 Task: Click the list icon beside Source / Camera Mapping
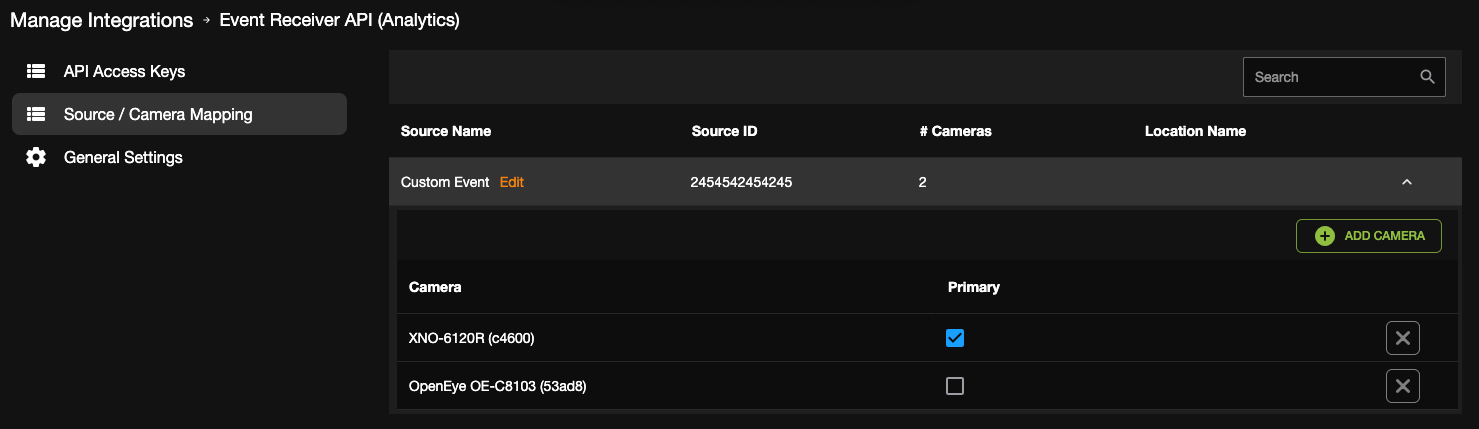[x=36, y=115]
